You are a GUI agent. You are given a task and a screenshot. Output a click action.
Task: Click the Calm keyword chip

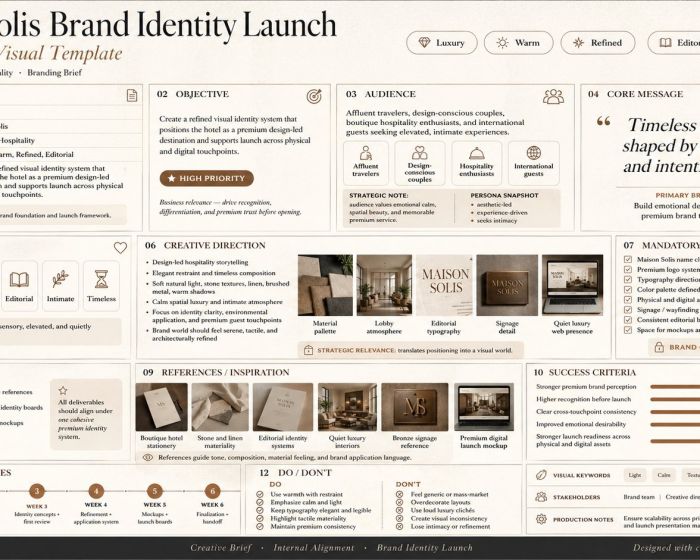664,475
